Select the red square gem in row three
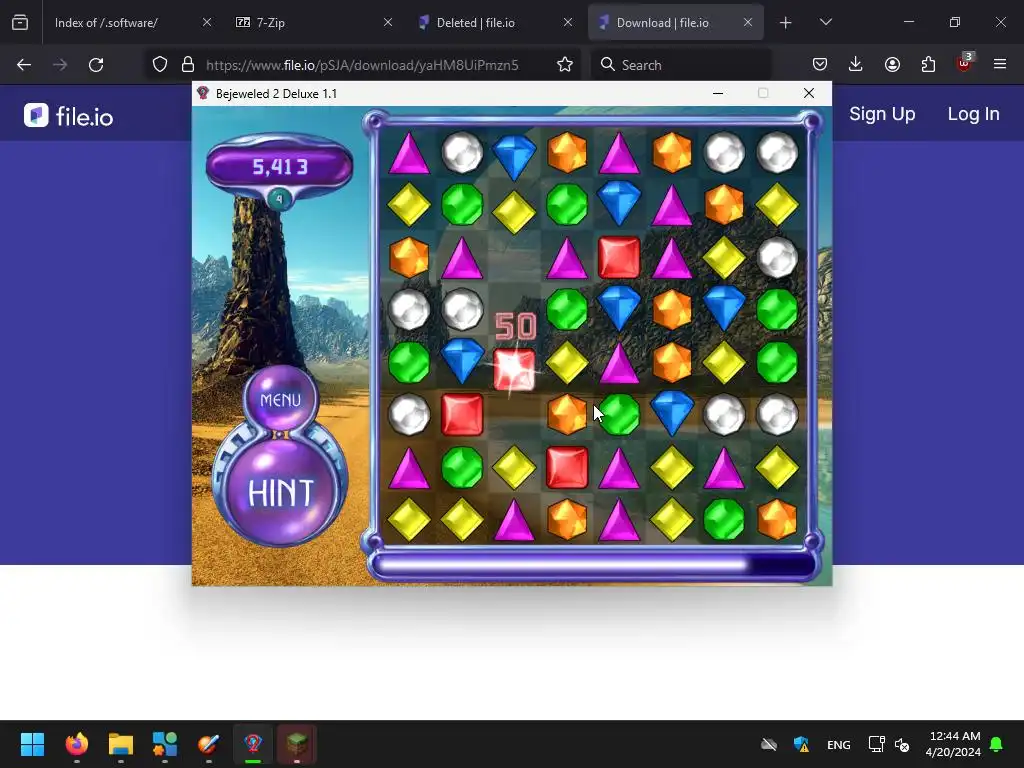This screenshot has width=1024, height=768. [619, 258]
